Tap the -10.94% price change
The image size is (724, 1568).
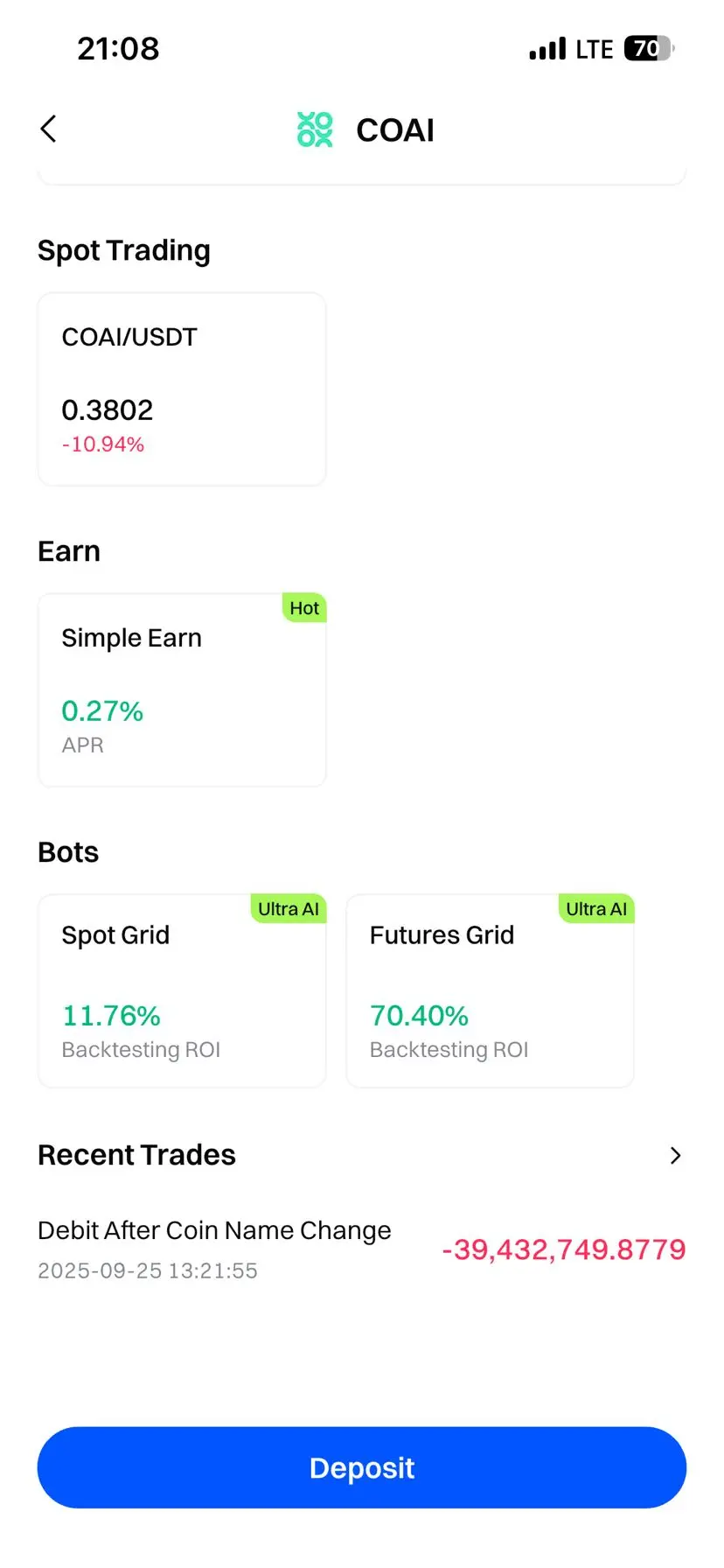[x=102, y=444]
